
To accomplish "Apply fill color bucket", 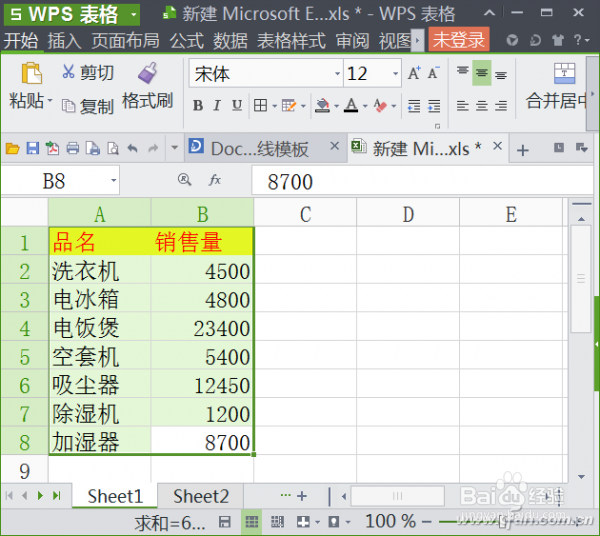I will (x=322, y=105).
